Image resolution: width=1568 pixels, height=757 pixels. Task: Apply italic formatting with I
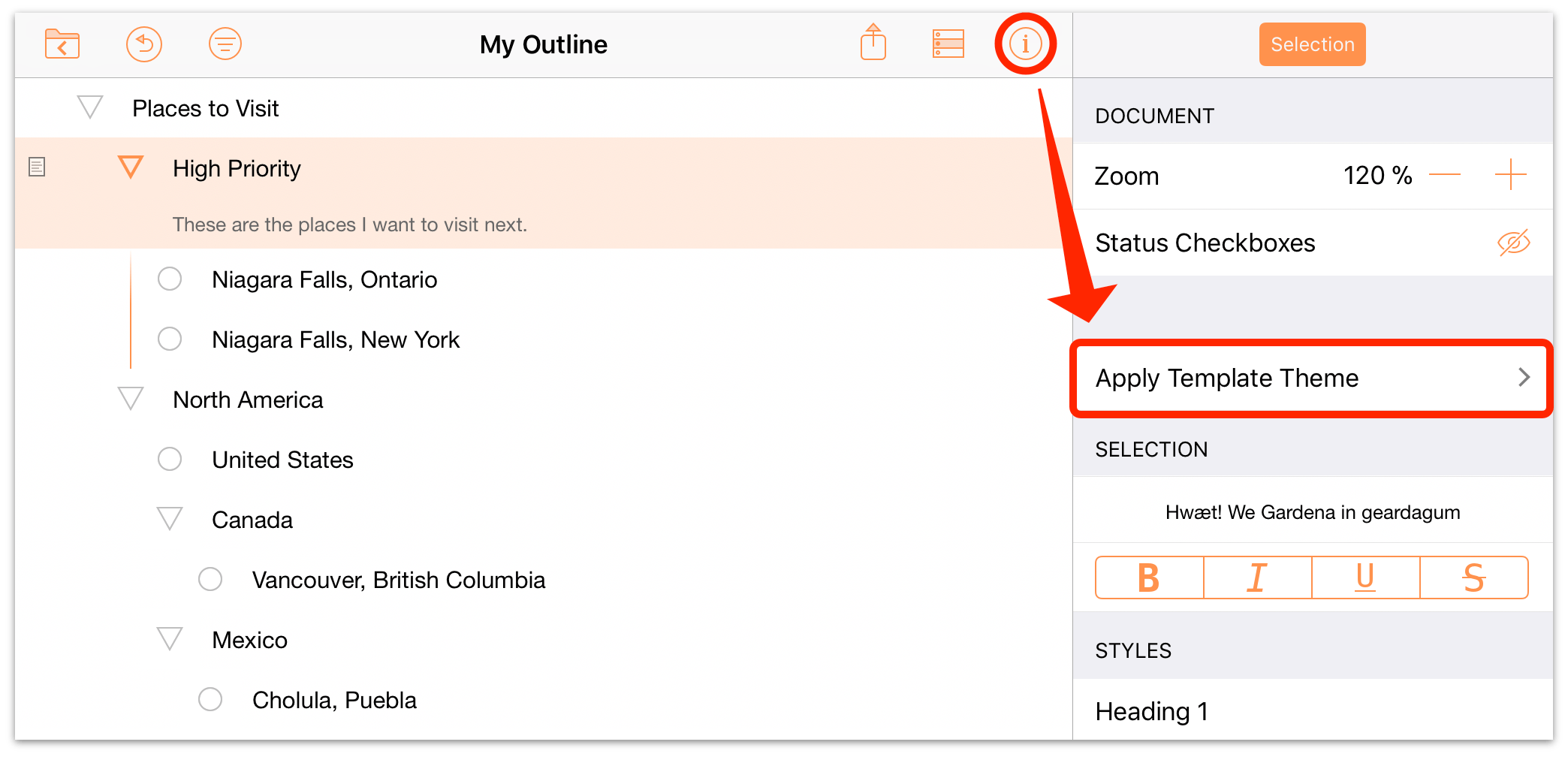tap(1257, 578)
